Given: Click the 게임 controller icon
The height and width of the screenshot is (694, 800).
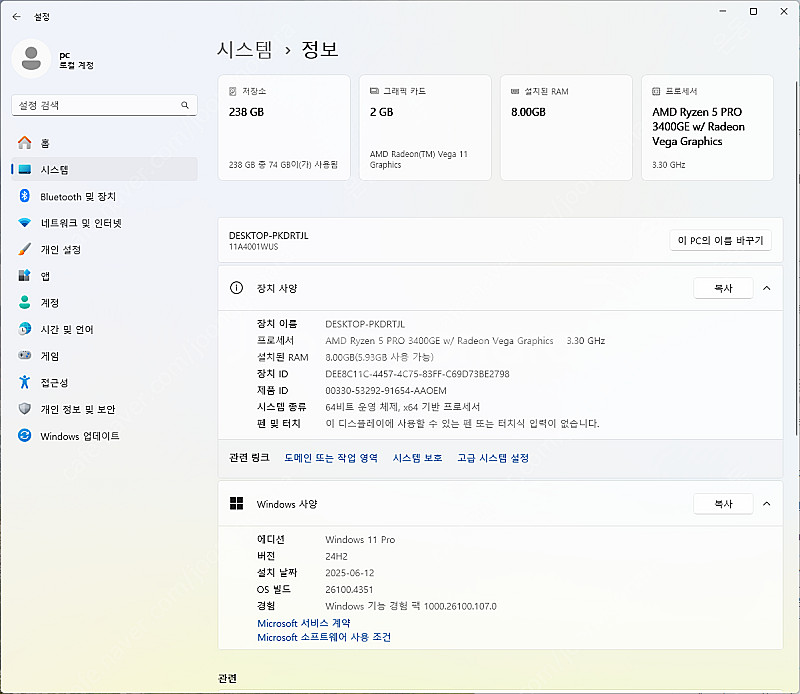Looking at the screenshot, I should (24, 355).
